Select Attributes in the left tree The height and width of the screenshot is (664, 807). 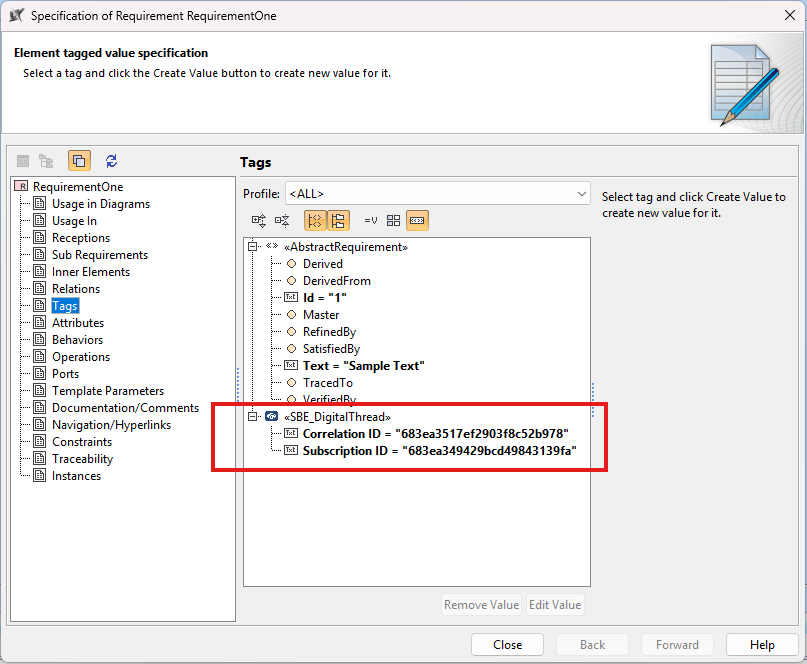coord(77,323)
